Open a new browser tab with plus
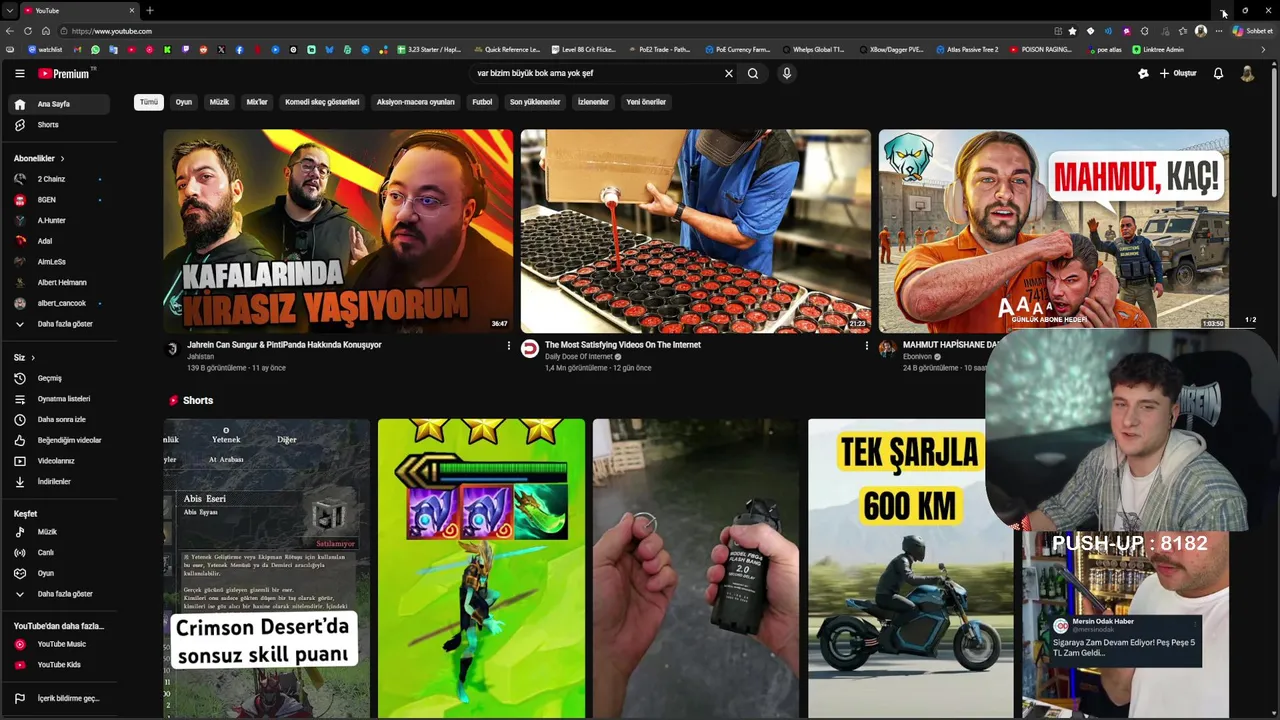 point(149,10)
